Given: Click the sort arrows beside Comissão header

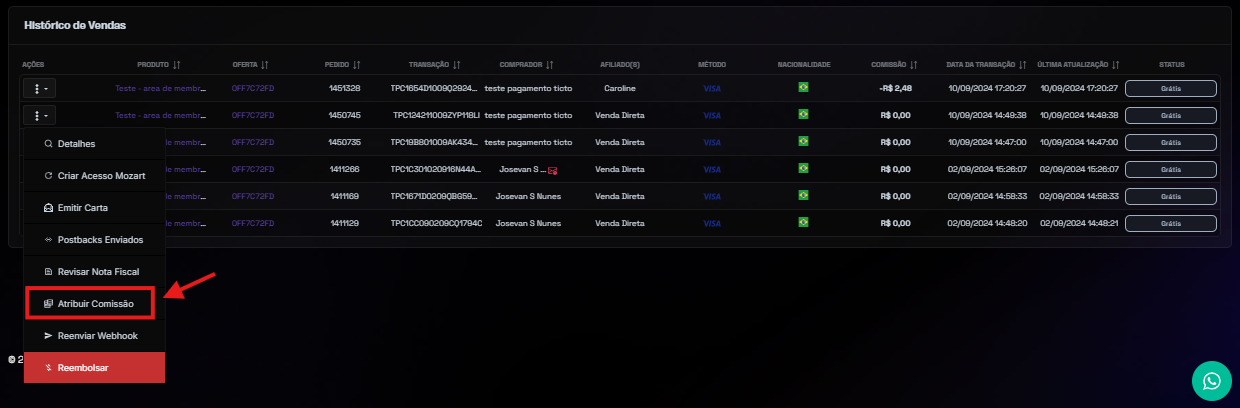Looking at the screenshot, I should [914, 65].
